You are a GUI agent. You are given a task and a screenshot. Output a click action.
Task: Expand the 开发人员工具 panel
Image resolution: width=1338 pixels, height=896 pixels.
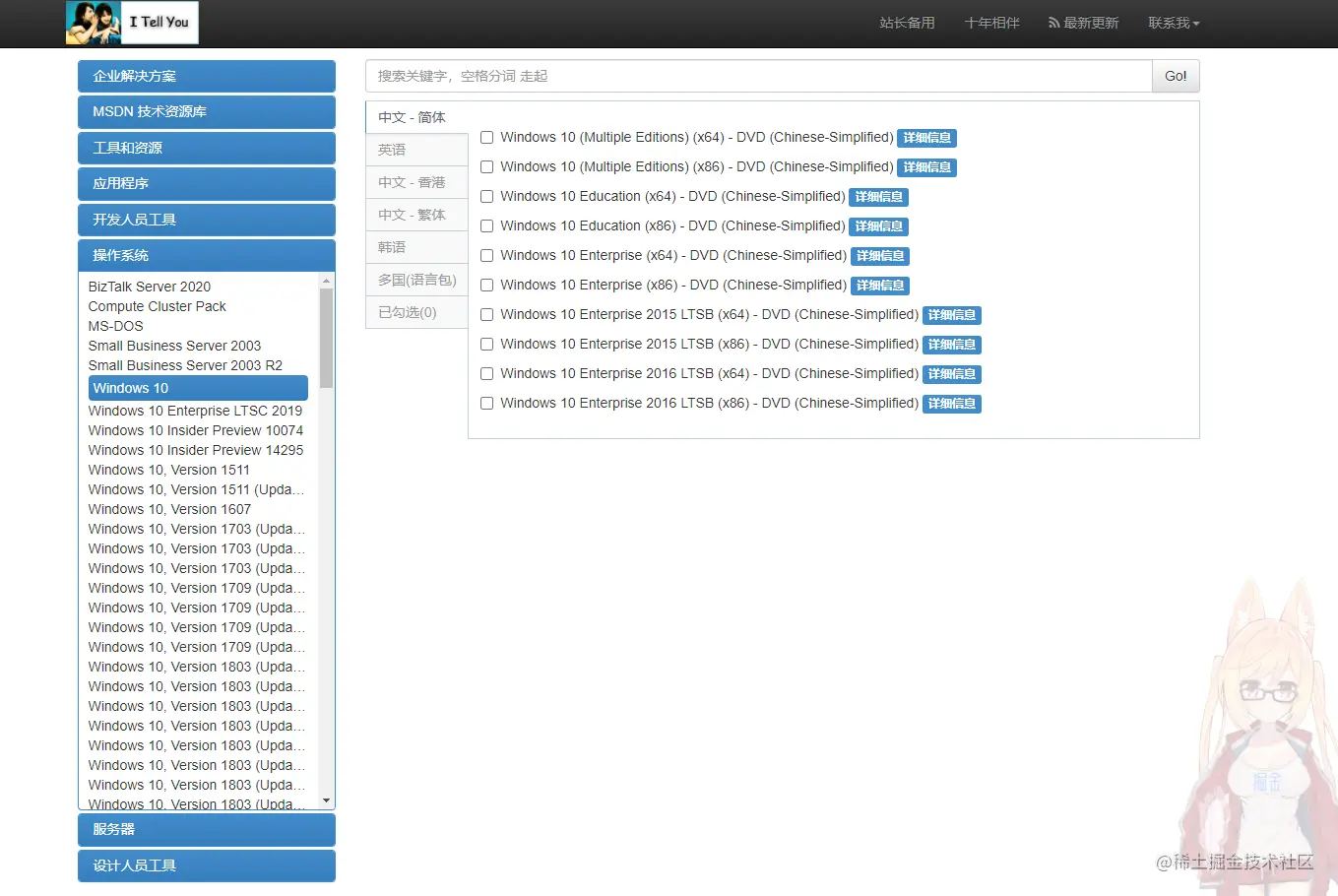click(x=207, y=220)
